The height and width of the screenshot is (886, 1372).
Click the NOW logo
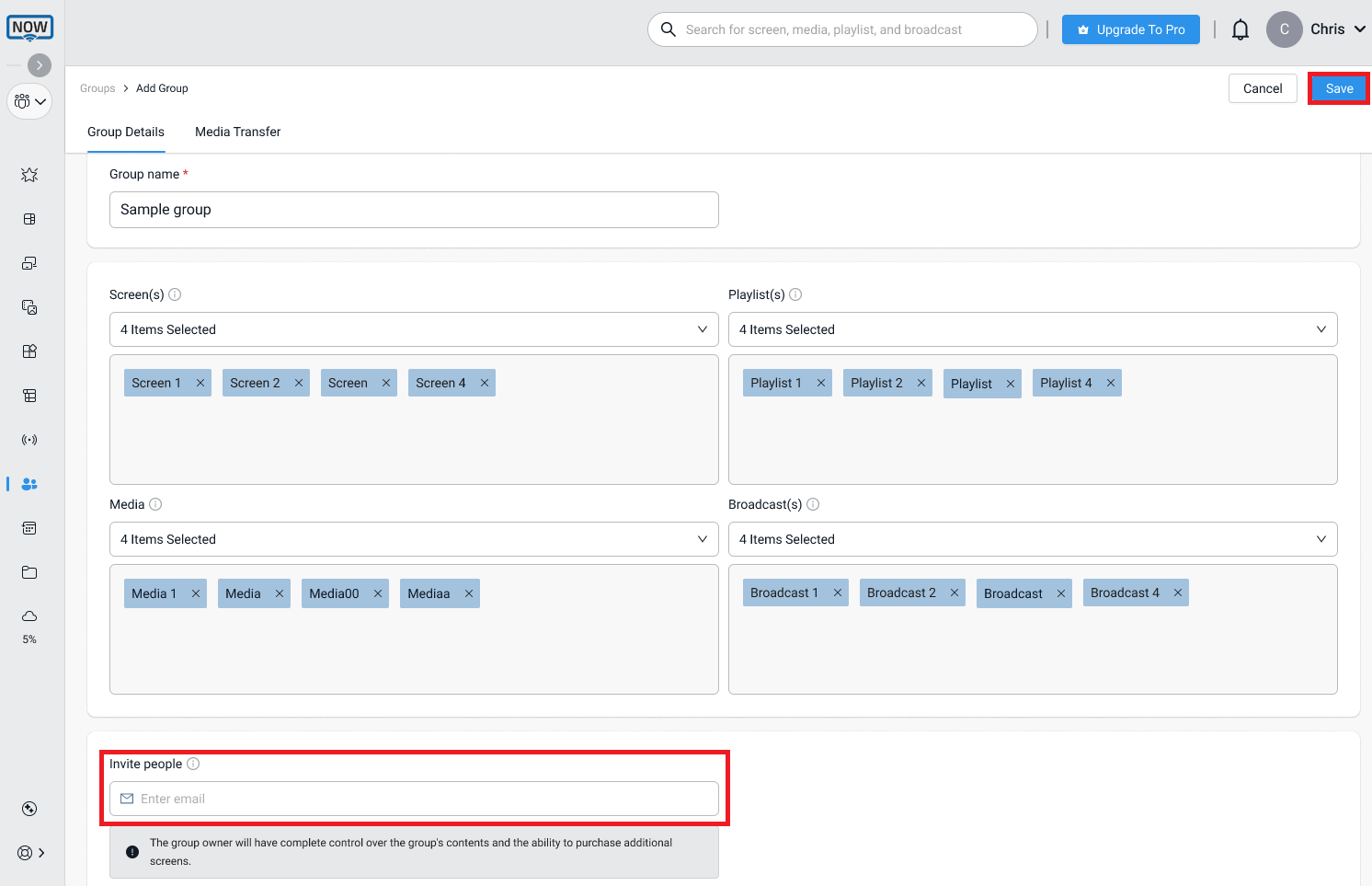(x=30, y=29)
